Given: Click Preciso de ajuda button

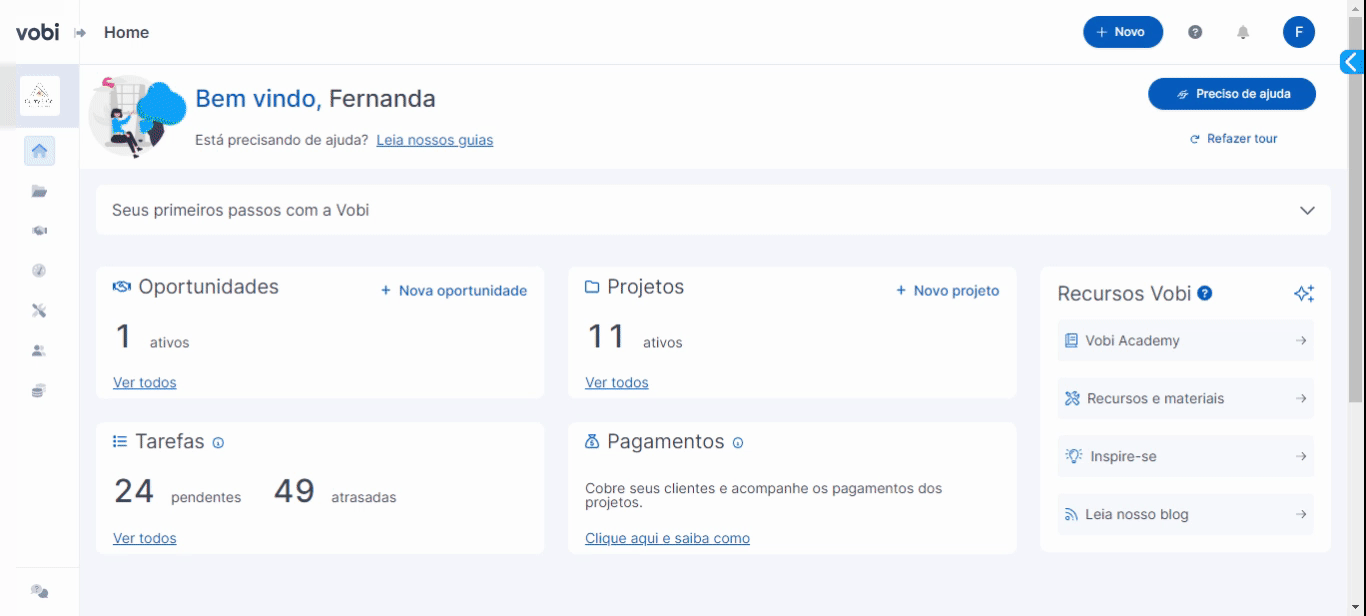Looking at the screenshot, I should tap(1232, 94).
